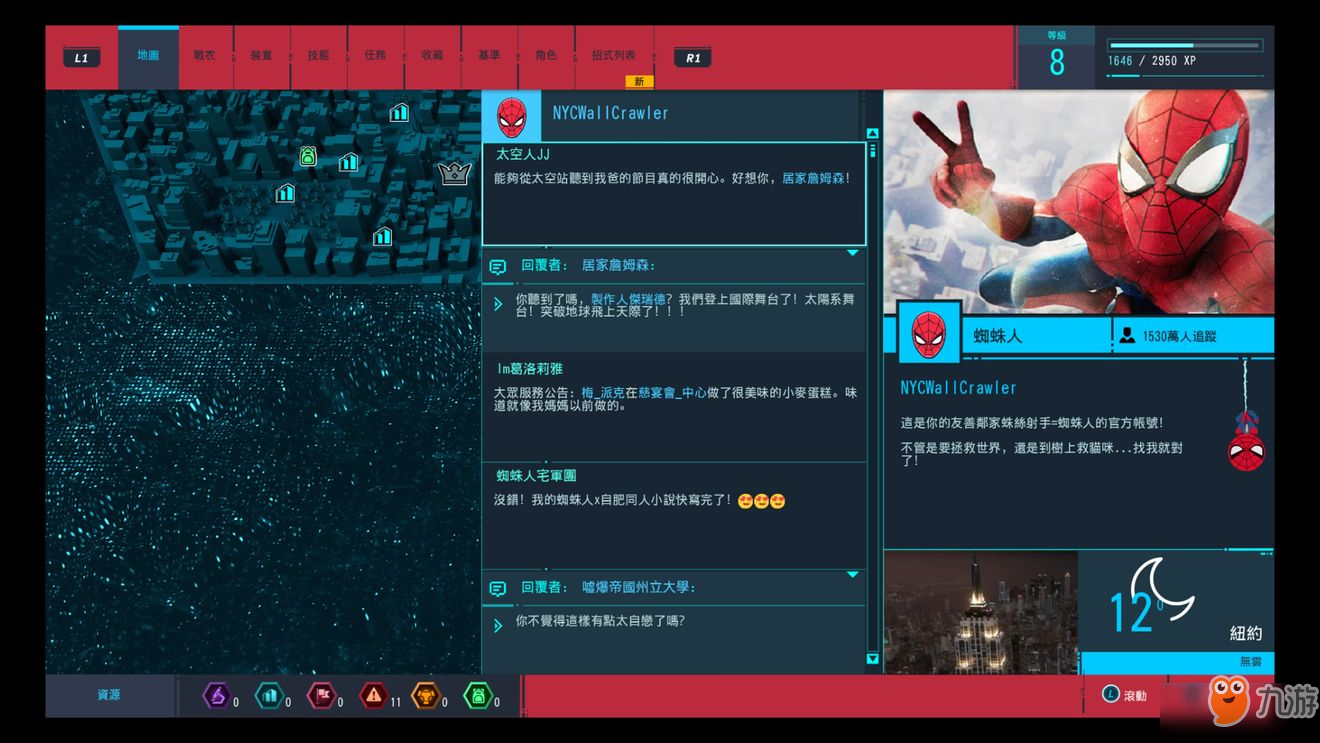Open the 製作人傑瑞德 mention link
Viewport: 1320px width, 743px height.
(x=628, y=299)
